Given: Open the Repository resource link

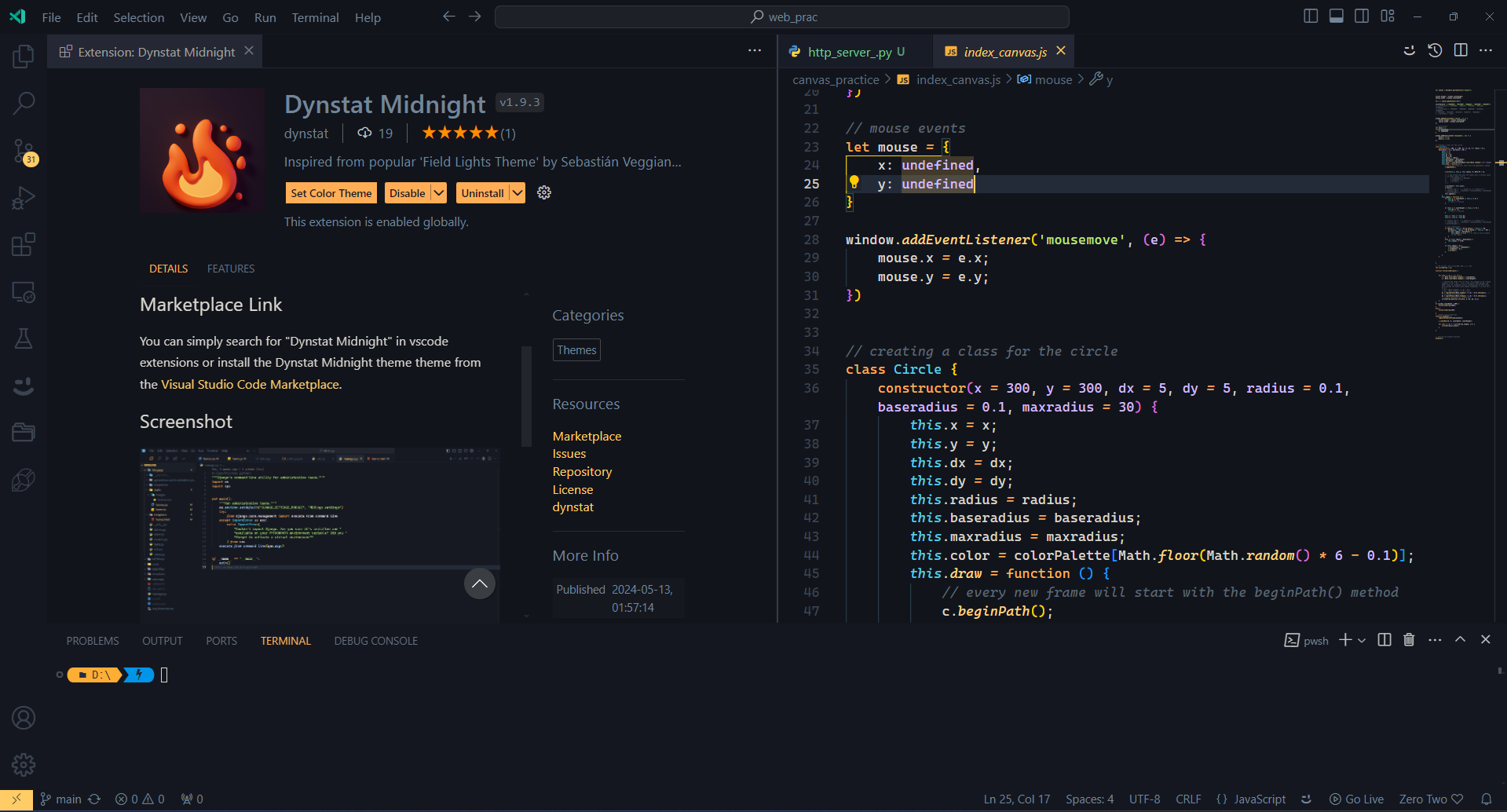Looking at the screenshot, I should point(582,471).
